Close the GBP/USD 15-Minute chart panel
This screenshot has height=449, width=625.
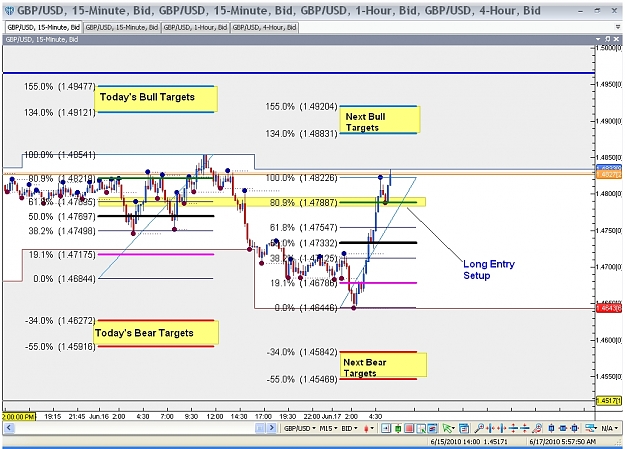[617, 39]
